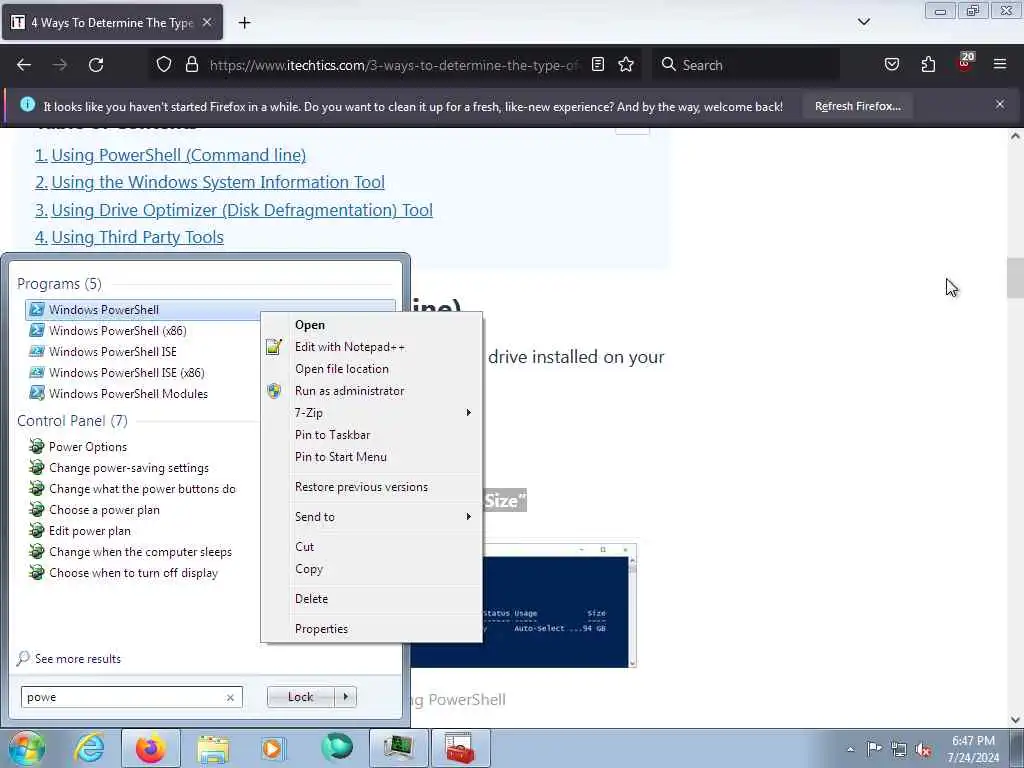This screenshot has width=1024, height=768.
Task: Choose Cut from the context menu
Action: tap(372, 547)
